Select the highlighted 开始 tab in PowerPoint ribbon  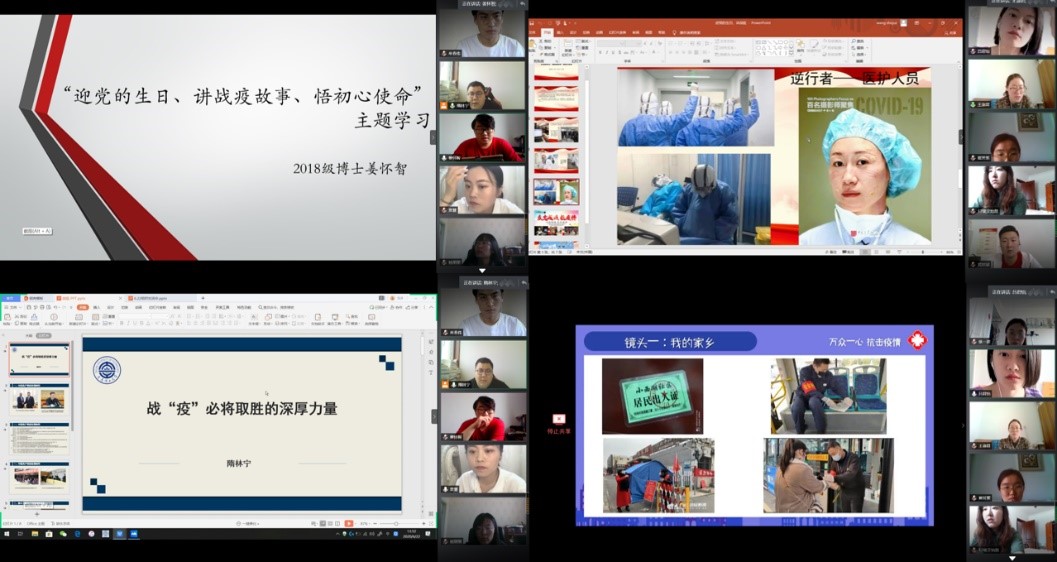point(547,33)
